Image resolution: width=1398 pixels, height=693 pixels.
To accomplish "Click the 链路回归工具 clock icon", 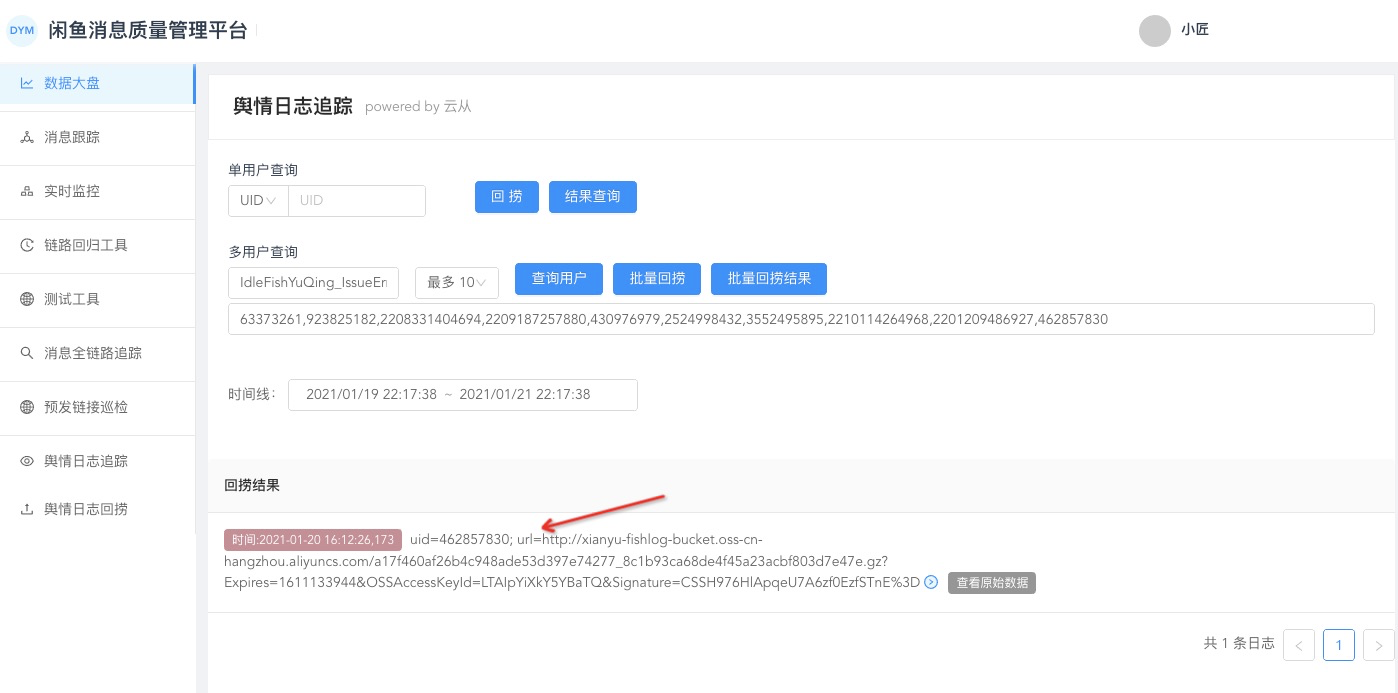I will click(27, 245).
